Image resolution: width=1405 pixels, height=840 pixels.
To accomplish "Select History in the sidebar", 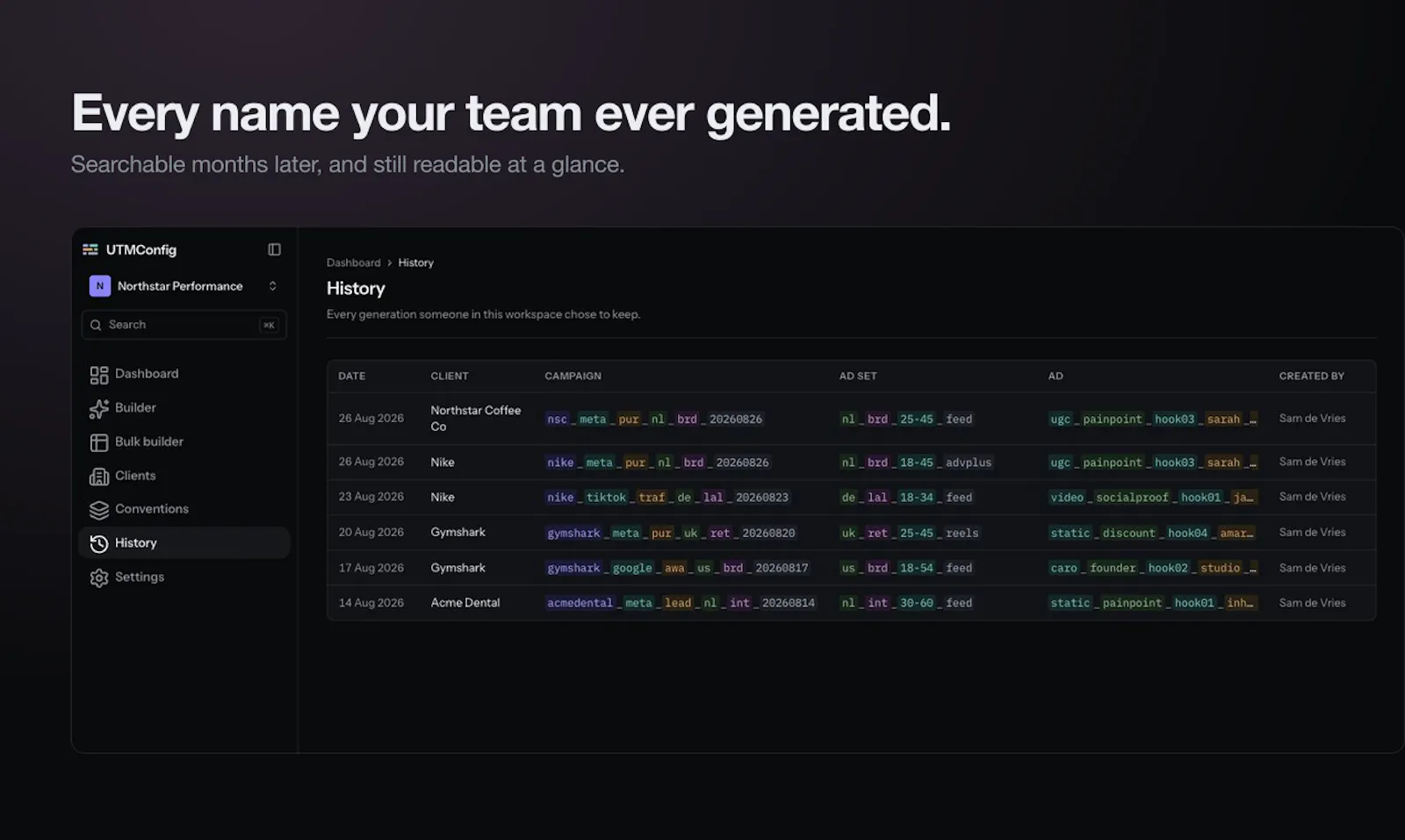I will click(184, 543).
